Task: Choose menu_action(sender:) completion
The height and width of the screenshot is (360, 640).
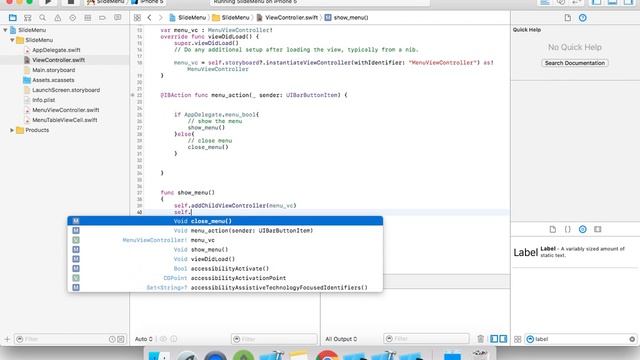Action: [225, 231]
